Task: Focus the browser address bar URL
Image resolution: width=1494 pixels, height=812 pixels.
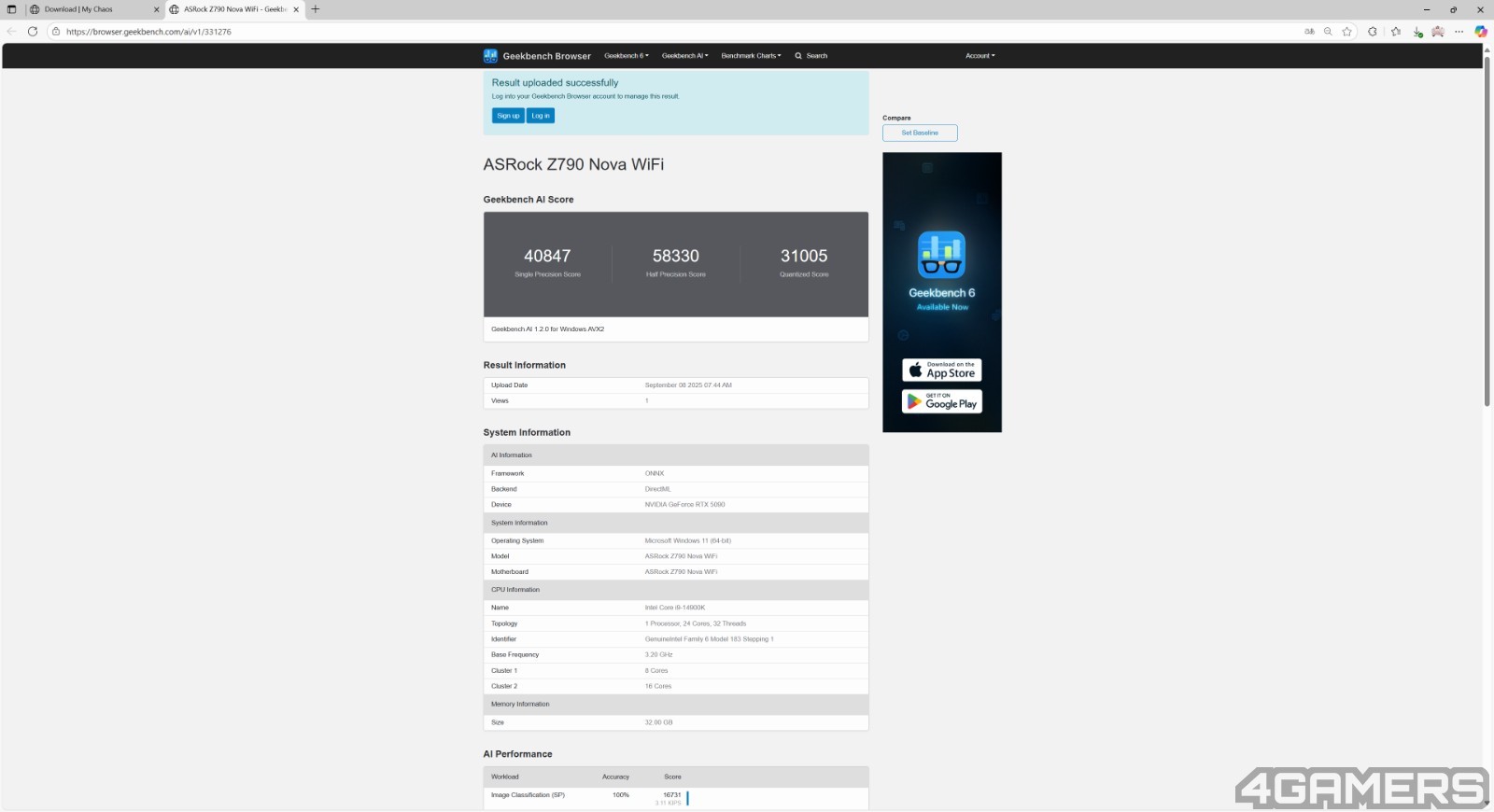Action: pos(148,32)
